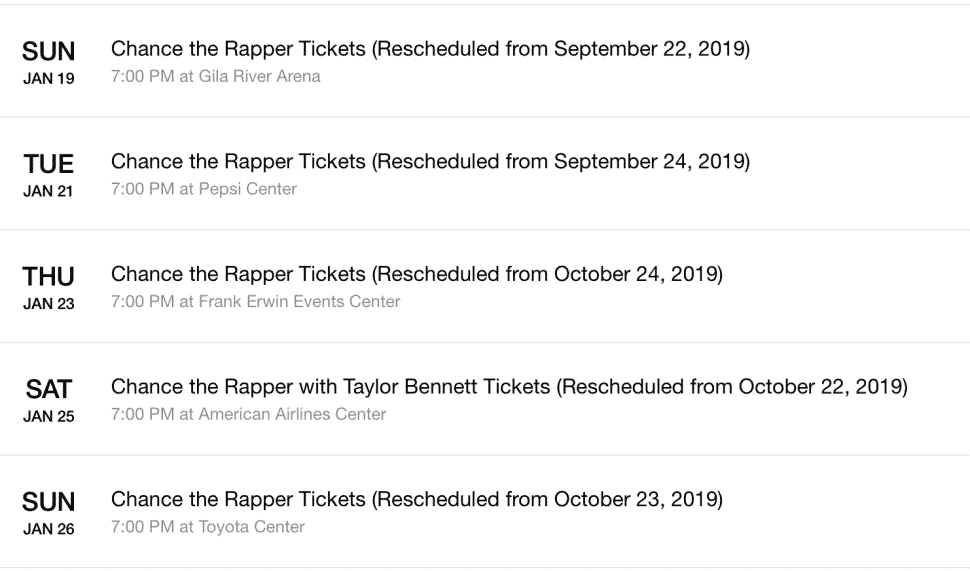Open the Rescheduled from September 24 event title

431,161
